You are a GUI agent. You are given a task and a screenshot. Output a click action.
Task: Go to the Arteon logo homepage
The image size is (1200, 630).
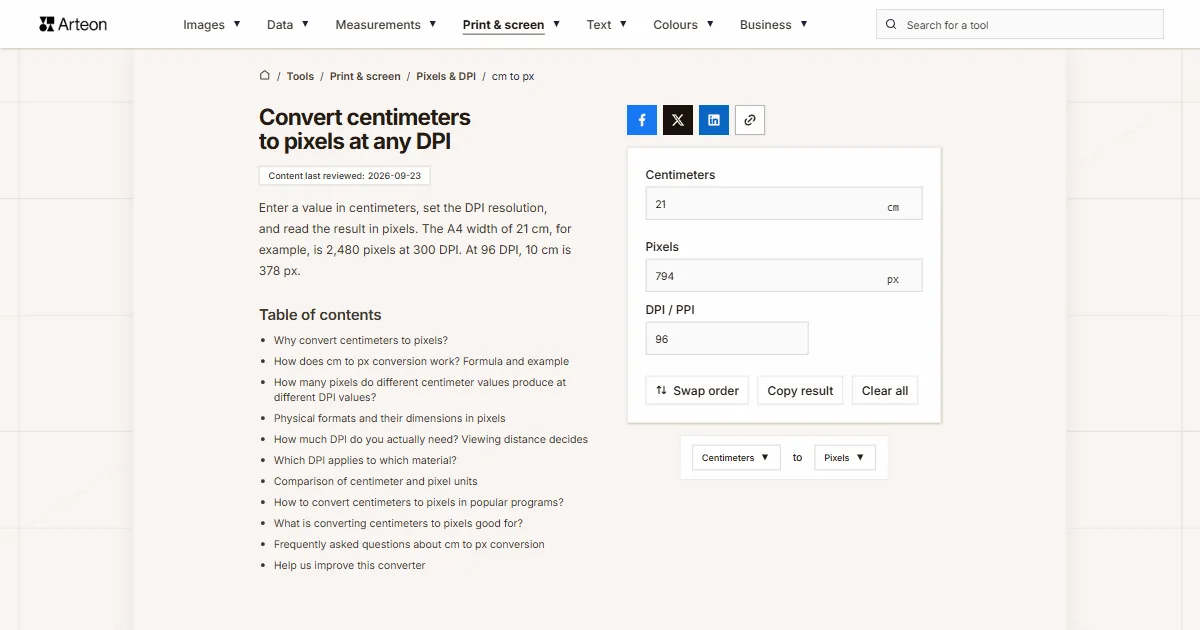[x=73, y=24]
